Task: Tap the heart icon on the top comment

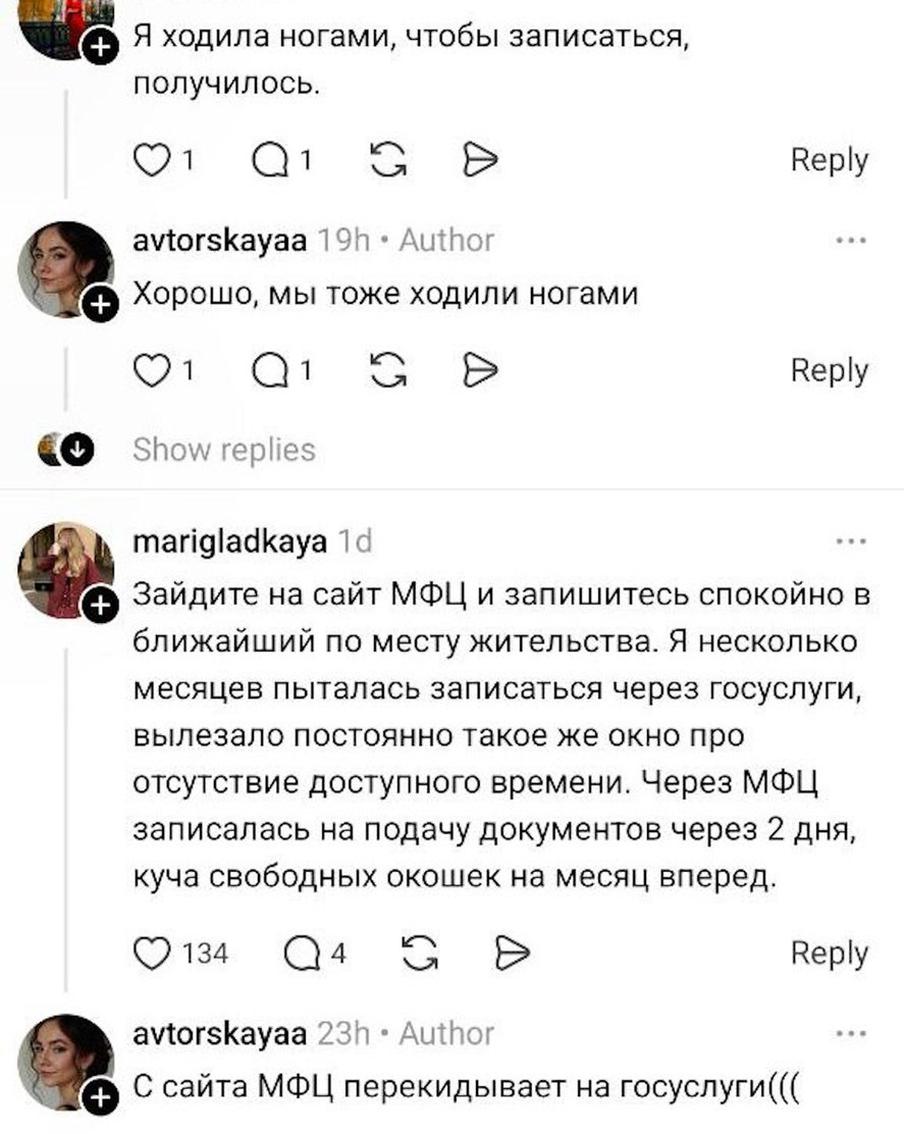Action: coord(153,159)
